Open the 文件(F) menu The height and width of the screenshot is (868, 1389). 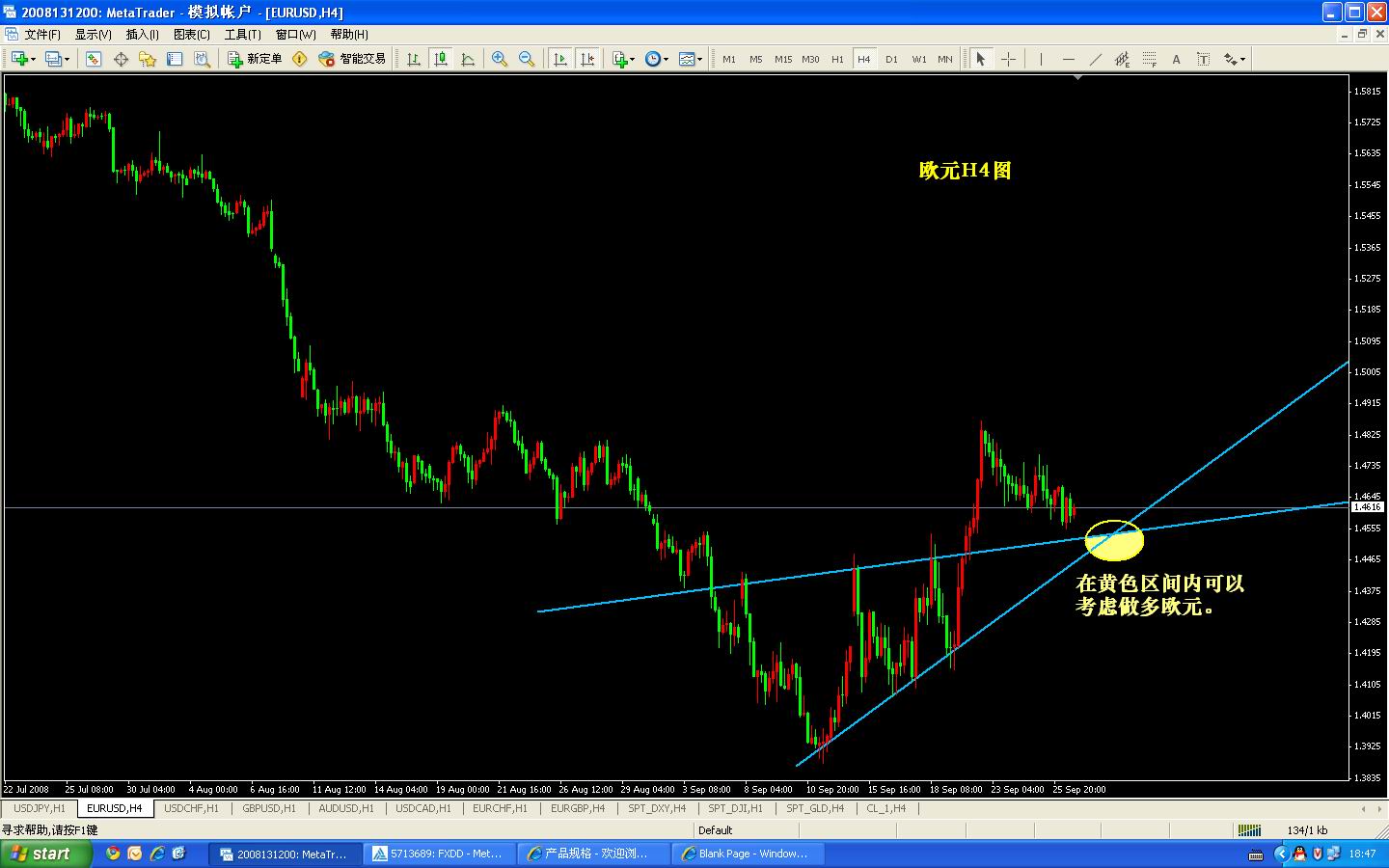tap(41, 34)
